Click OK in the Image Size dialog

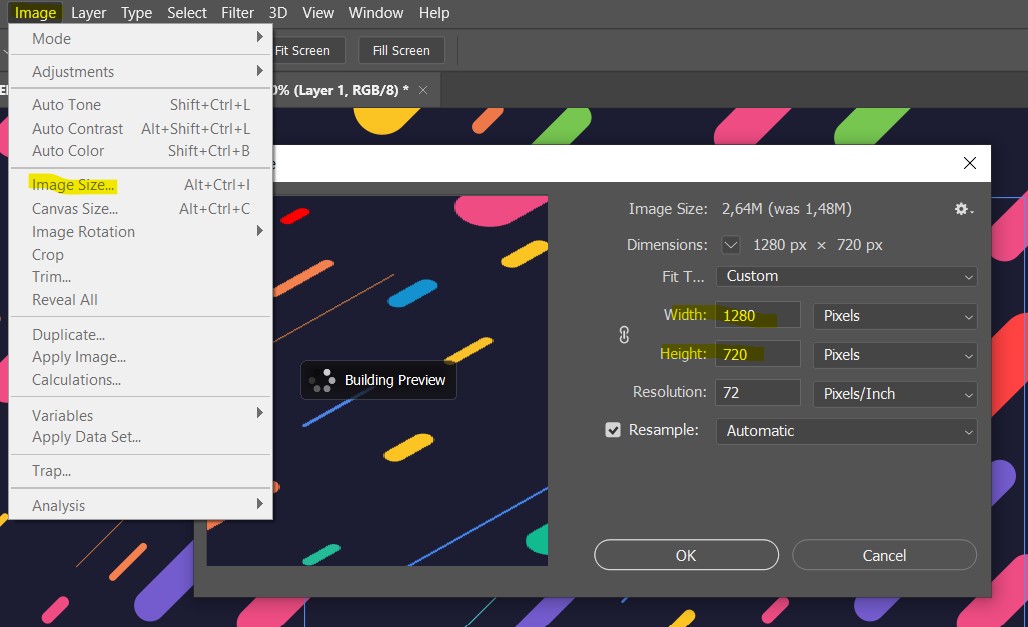(x=686, y=556)
